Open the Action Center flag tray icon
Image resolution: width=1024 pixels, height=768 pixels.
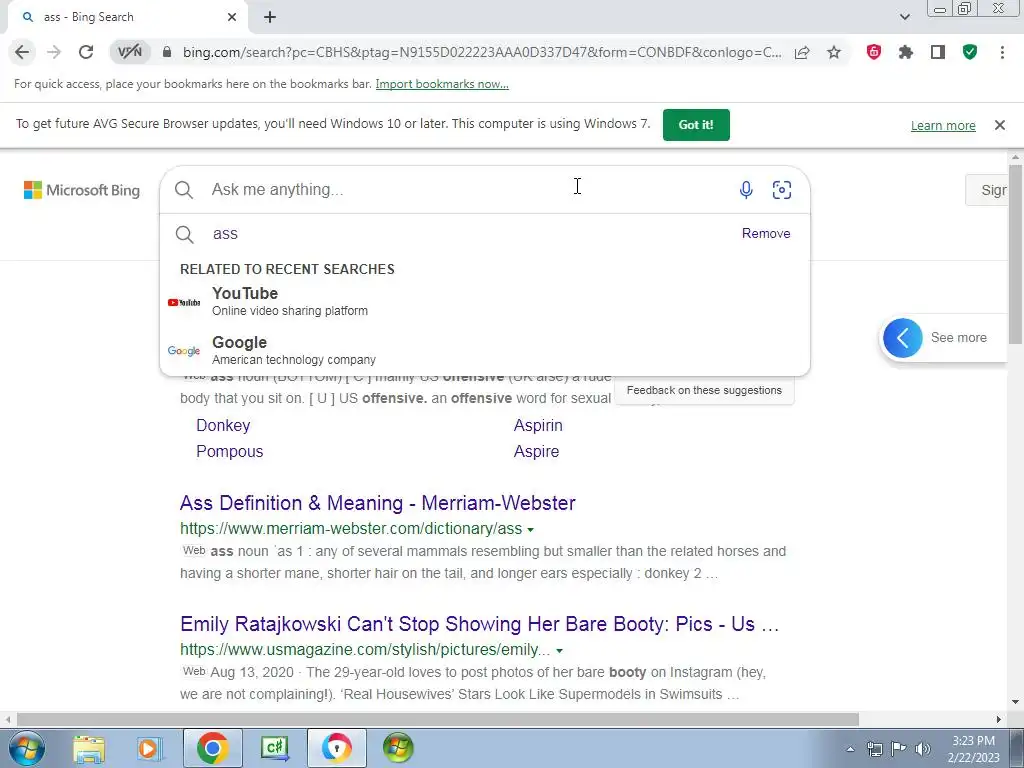899,749
